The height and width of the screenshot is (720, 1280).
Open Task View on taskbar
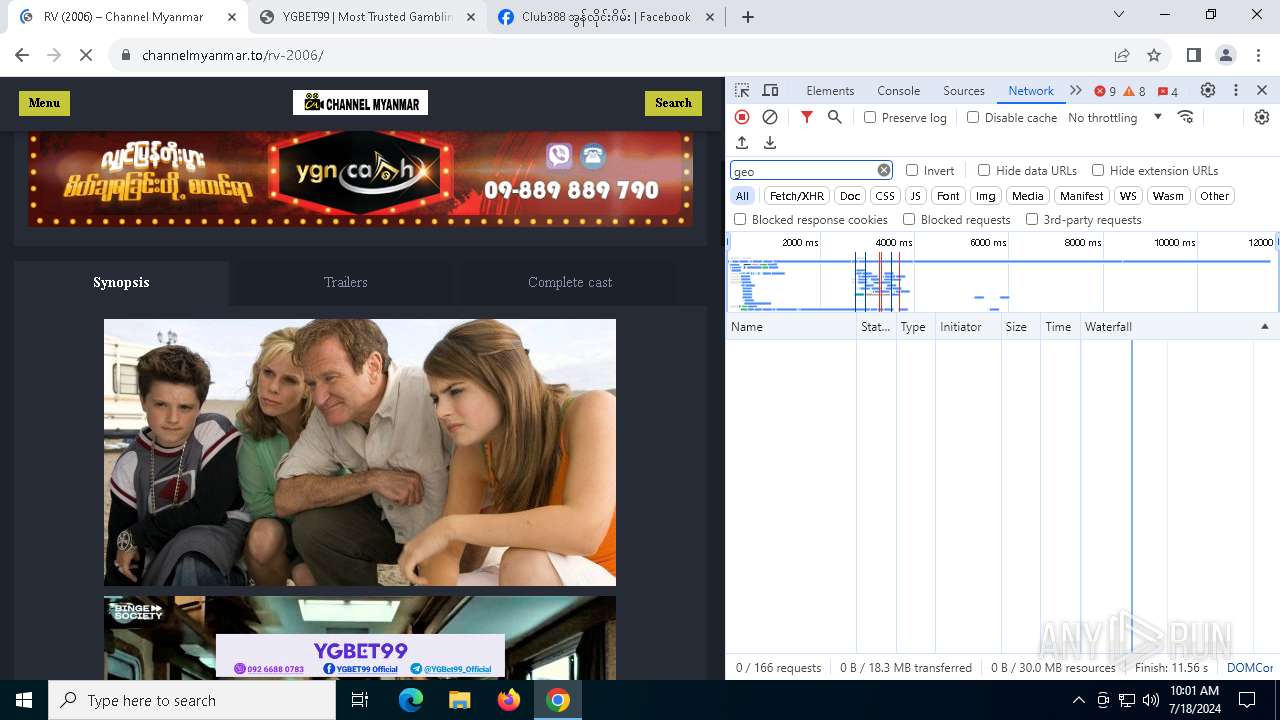pos(361,700)
